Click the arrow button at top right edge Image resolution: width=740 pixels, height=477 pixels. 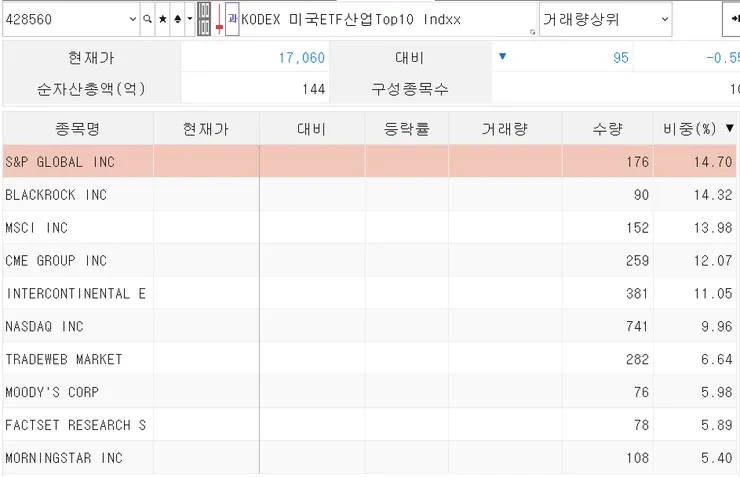[733, 19]
